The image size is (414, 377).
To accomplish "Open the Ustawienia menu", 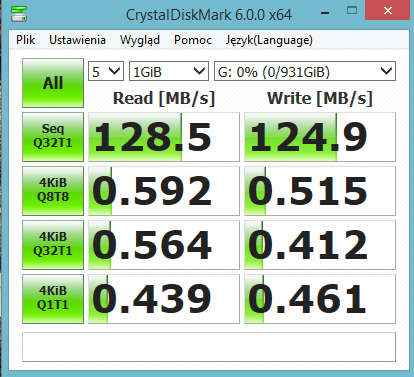I will [77, 40].
